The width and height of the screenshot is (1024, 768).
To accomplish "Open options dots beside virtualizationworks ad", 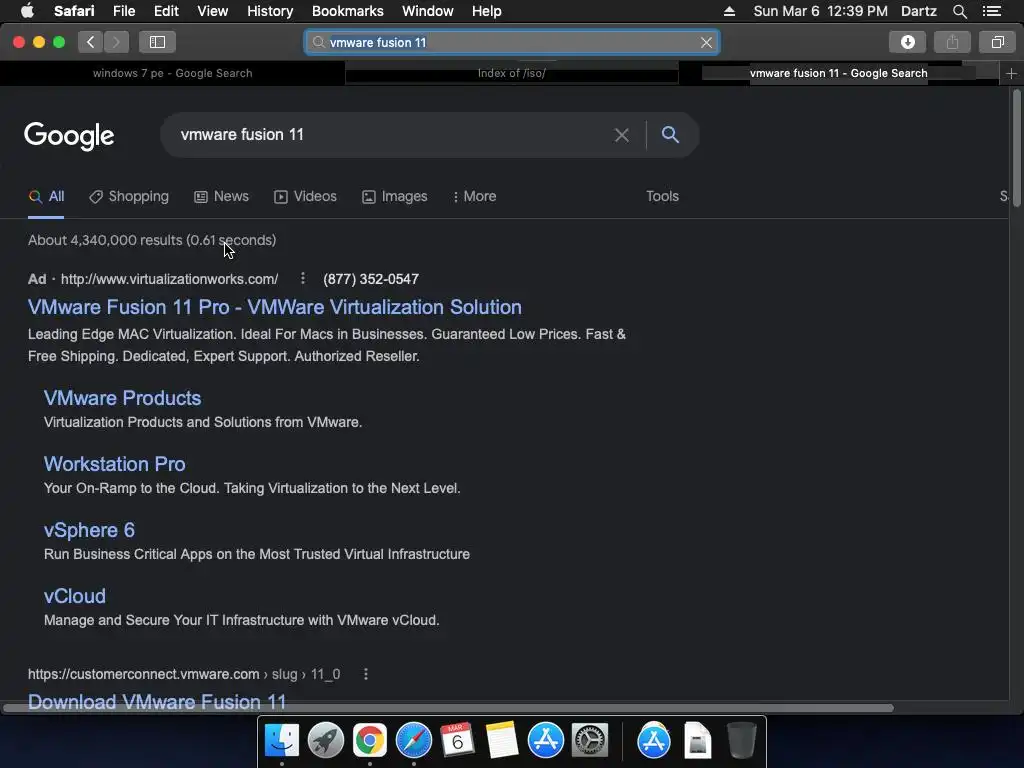I will point(302,279).
